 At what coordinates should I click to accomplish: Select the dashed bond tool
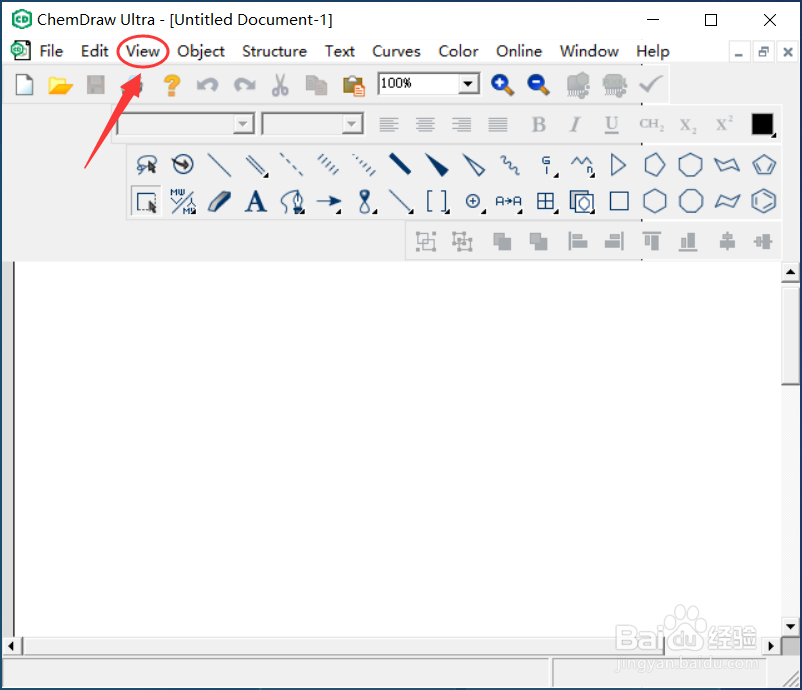click(x=291, y=165)
